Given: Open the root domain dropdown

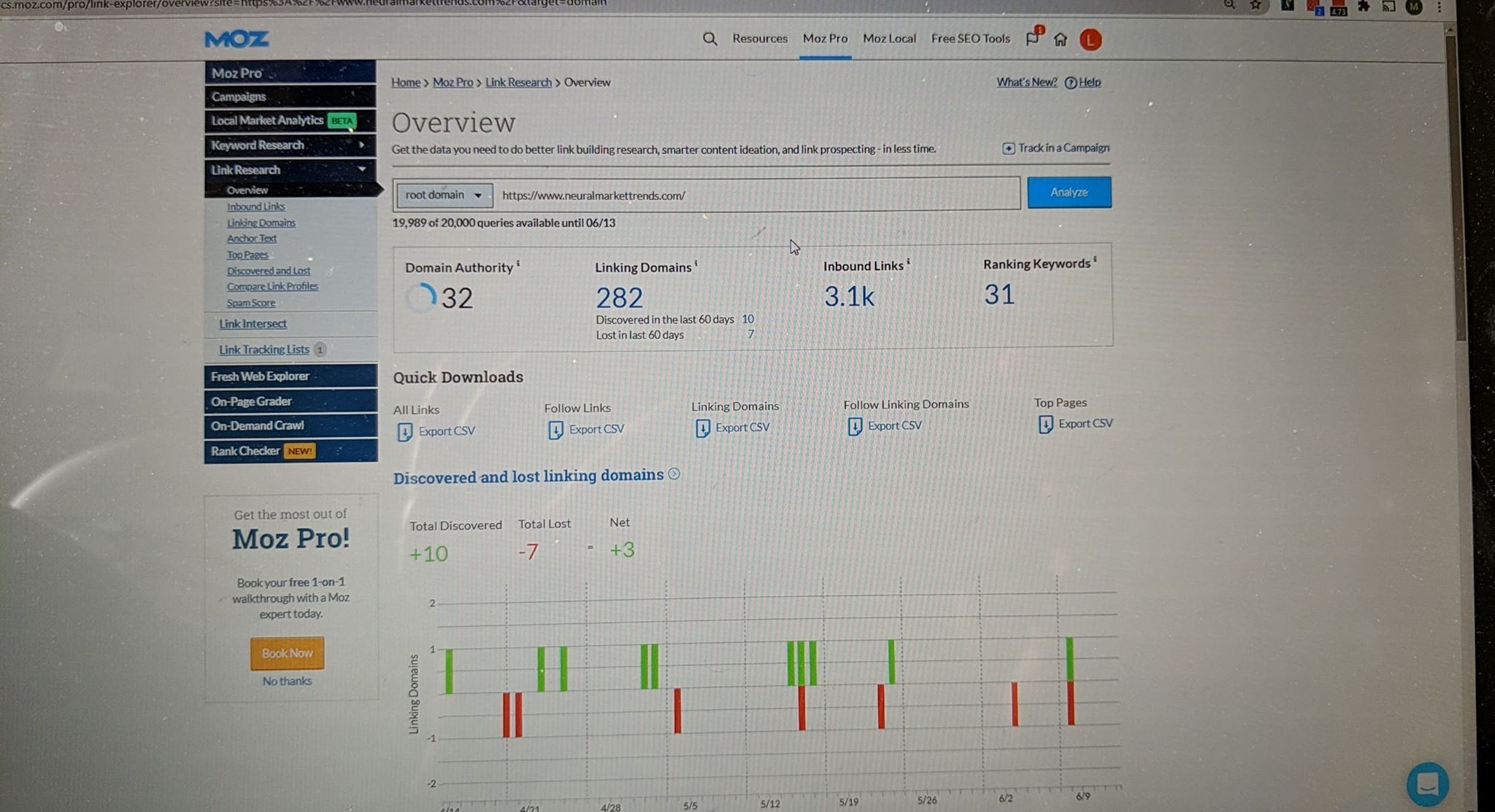Looking at the screenshot, I should 444,196.
